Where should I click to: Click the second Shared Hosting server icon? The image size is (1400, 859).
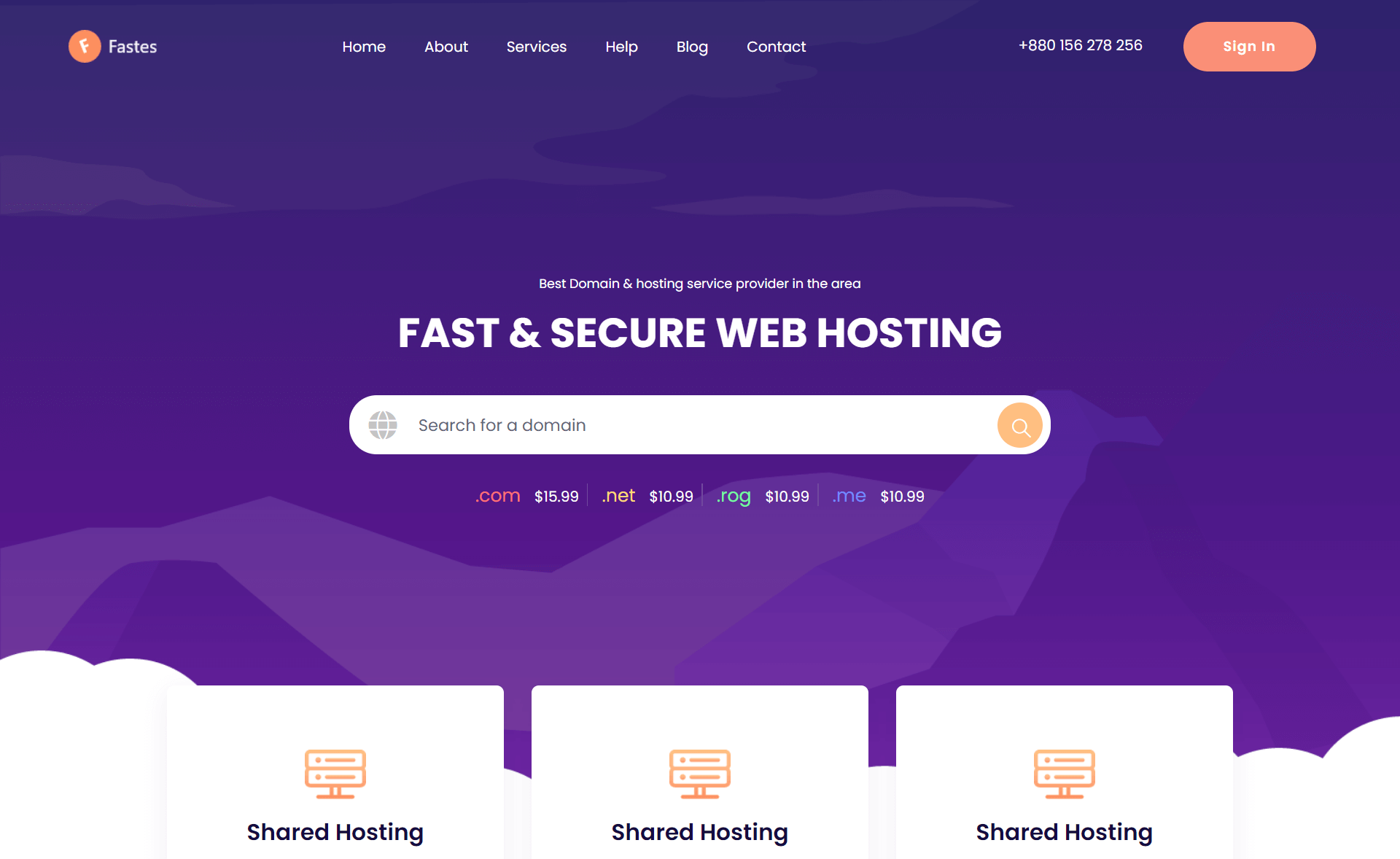700,770
